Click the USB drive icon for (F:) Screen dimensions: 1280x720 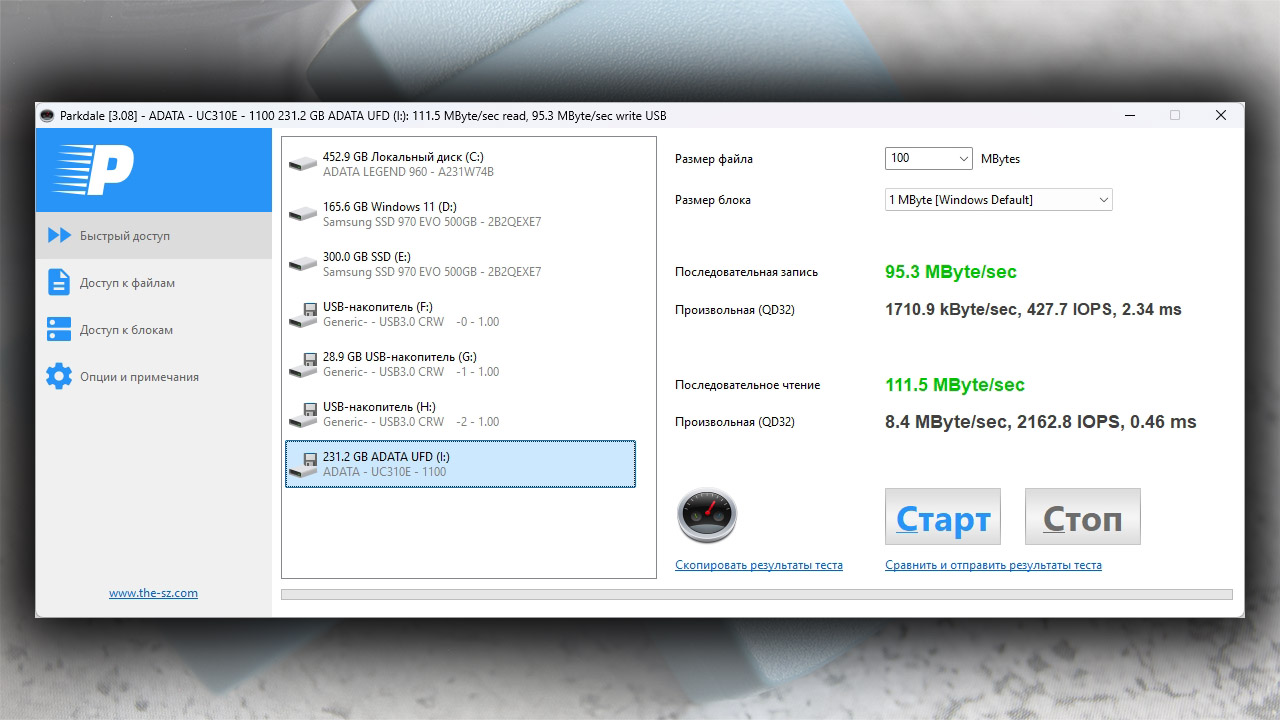pyautogui.click(x=302, y=315)
